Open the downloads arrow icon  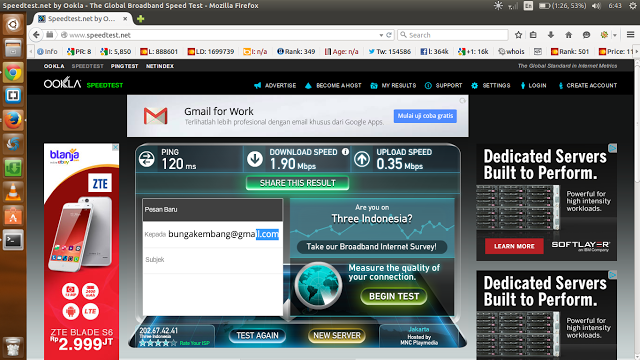551,35
